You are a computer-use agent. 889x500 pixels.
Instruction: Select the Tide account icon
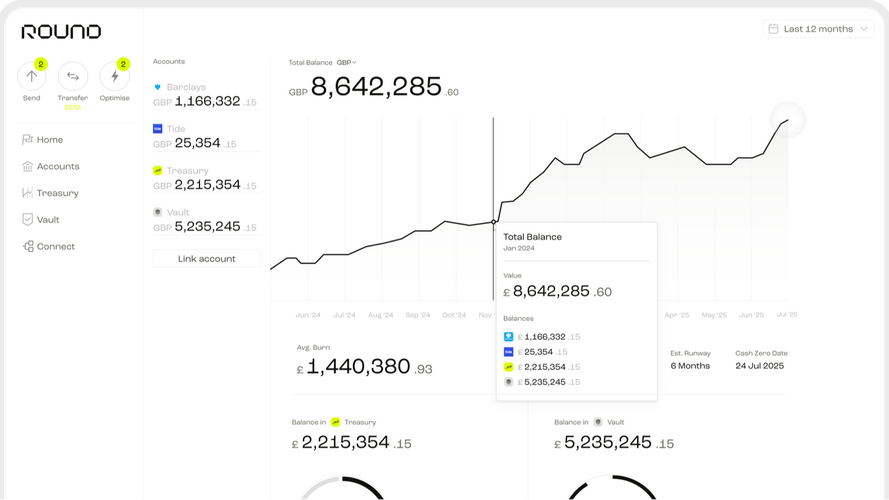(158, 129)
